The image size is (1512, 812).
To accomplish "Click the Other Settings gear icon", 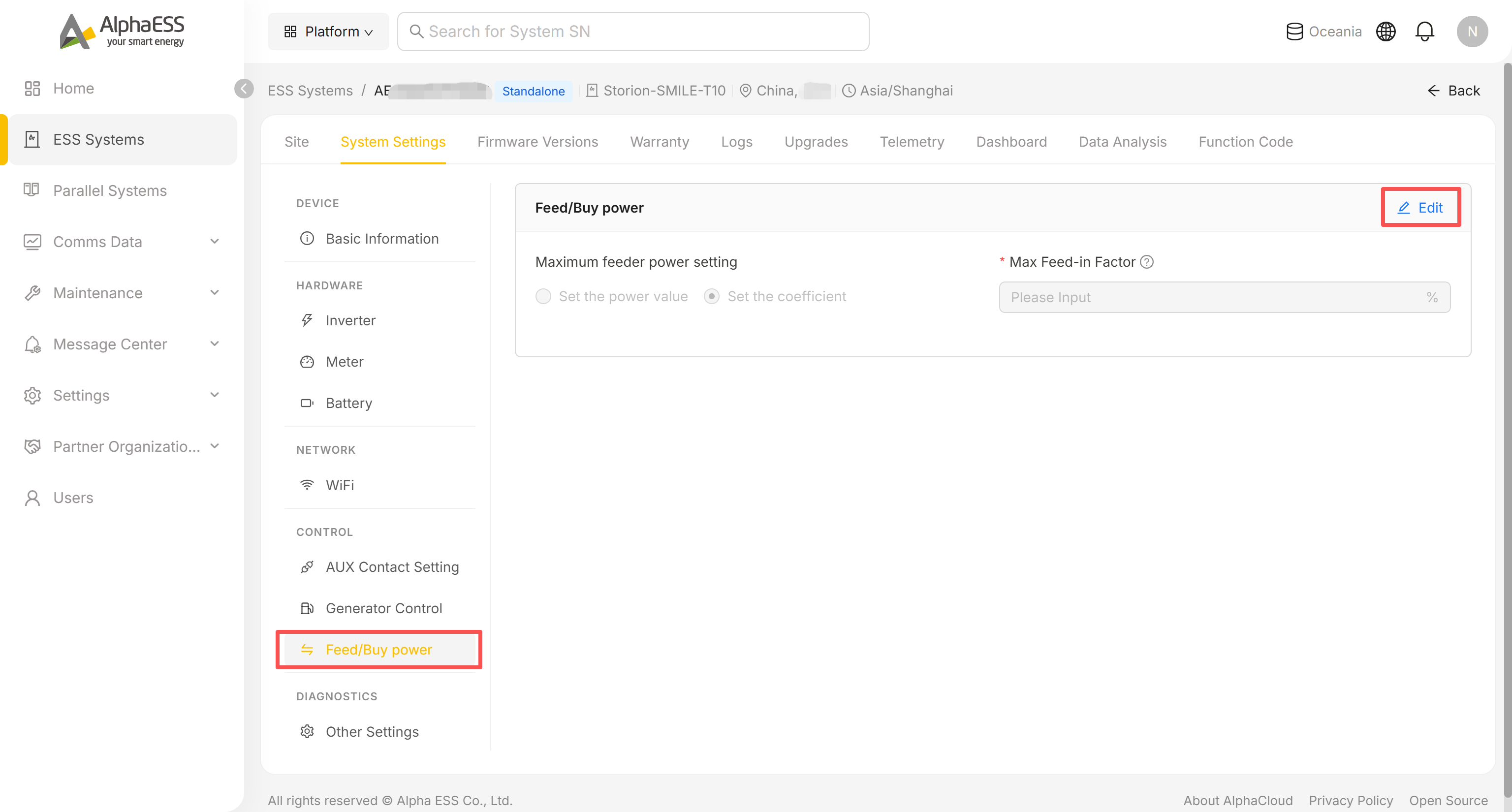I will pos(307,732).
